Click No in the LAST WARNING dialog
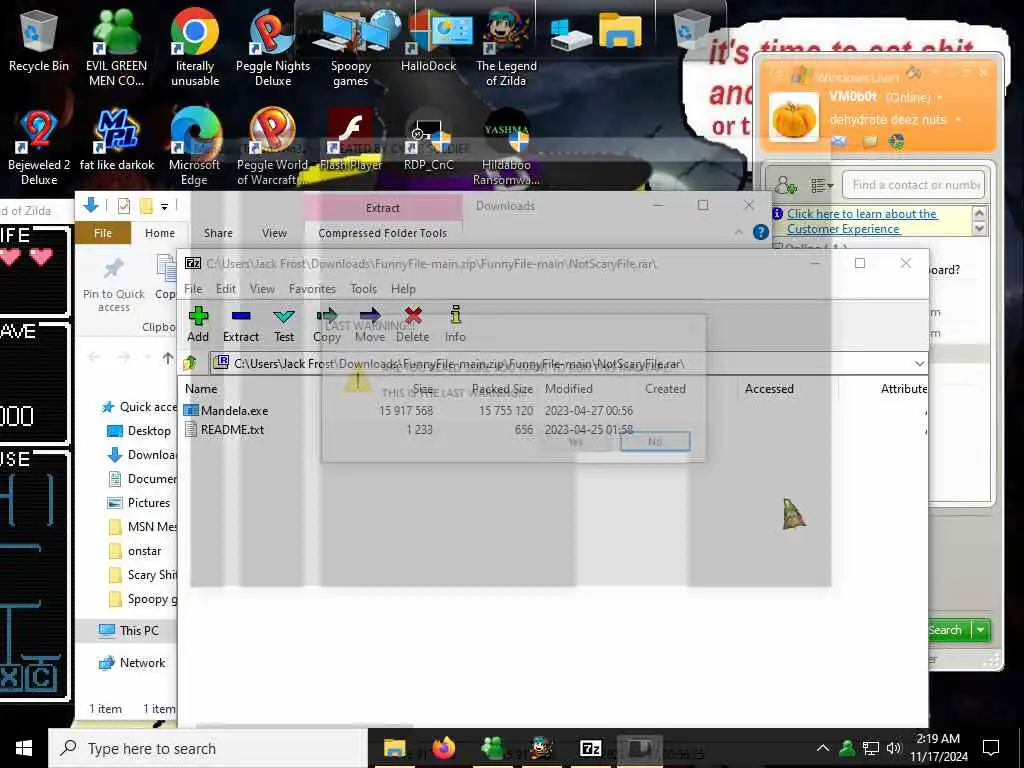1024x768 pixels. coord(655,442)
